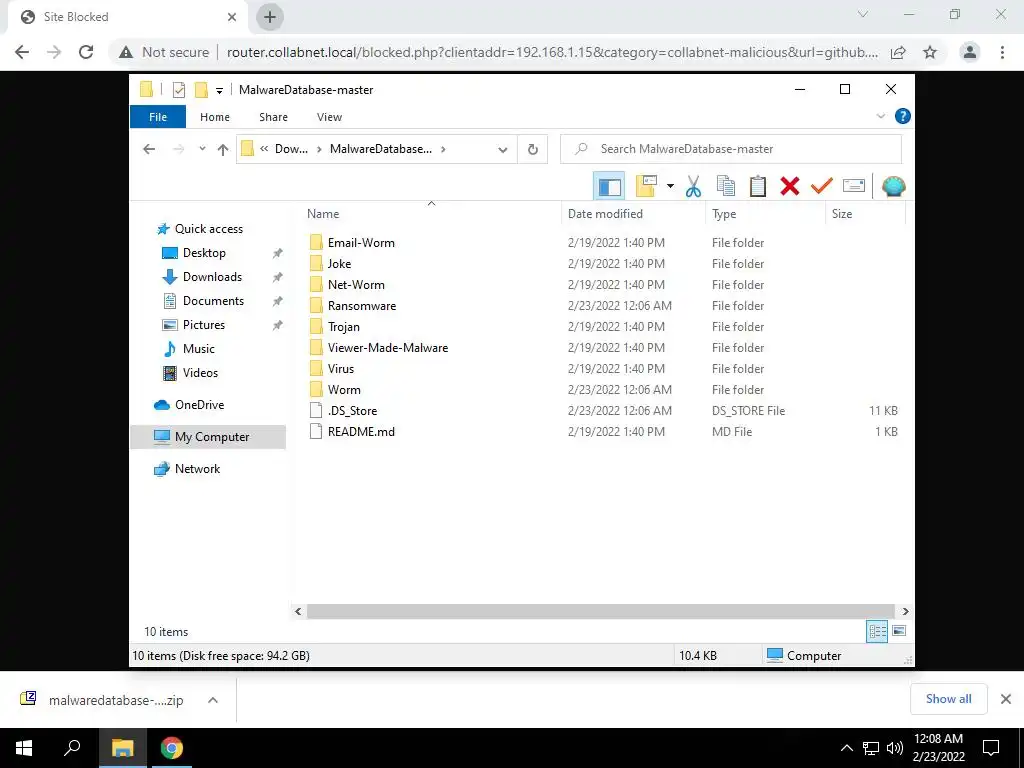This screenshot has width=1024, height=768.
Task: Open the dropdown arrow beside folder options
Action: point(670,187)
